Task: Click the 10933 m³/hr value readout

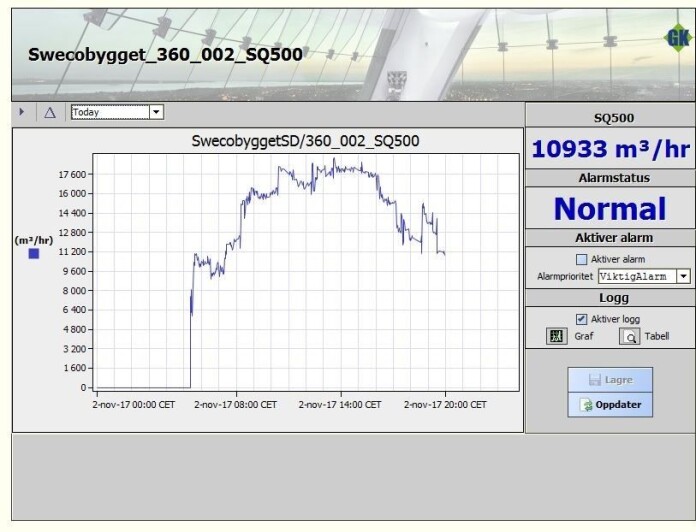Action: tap(610, 149)
